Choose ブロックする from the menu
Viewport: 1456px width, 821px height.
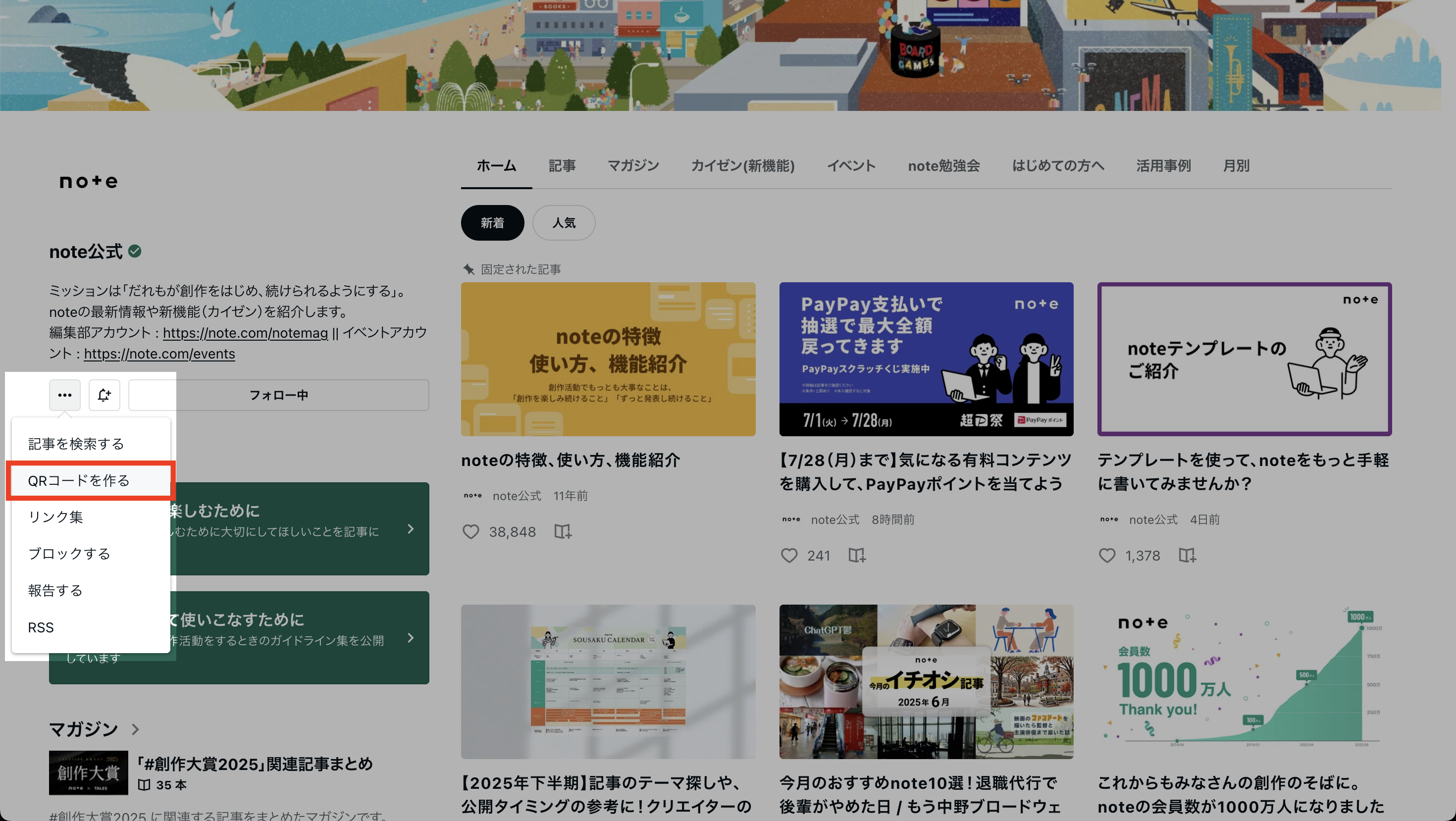tap(91, 554)
